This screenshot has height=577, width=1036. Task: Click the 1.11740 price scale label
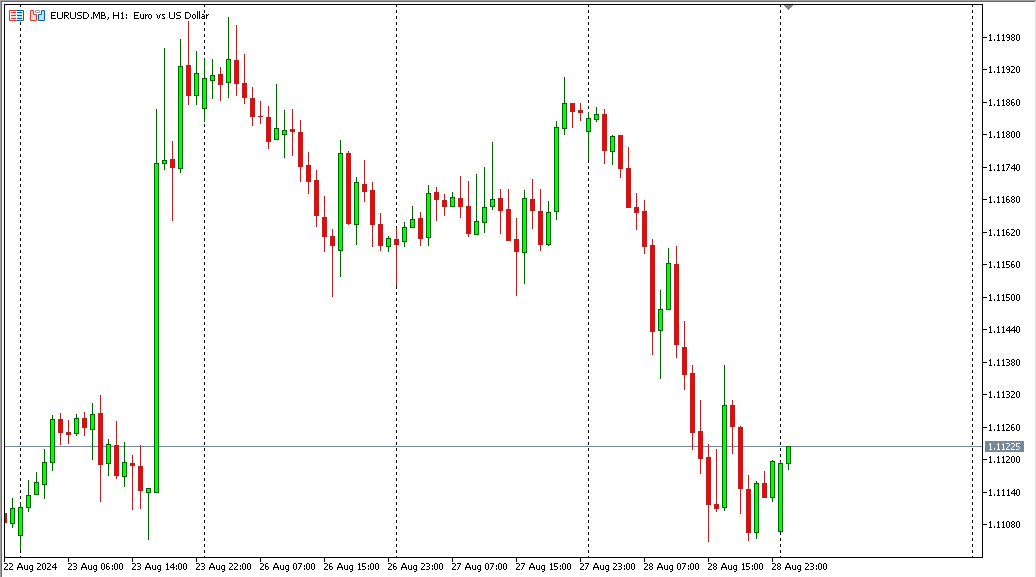click(1004, 168)
